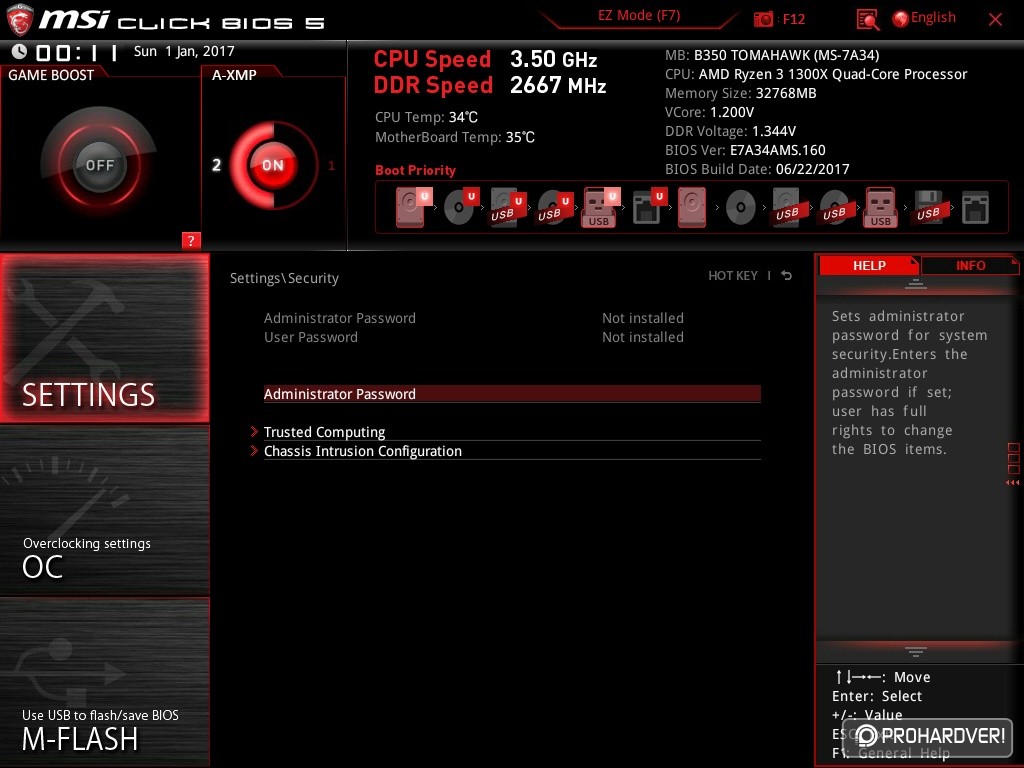This screenshot has height=768, width=1024.
Task: Click the DDR Voltage 1.344V reading
Action: click(x=730, y=131)
